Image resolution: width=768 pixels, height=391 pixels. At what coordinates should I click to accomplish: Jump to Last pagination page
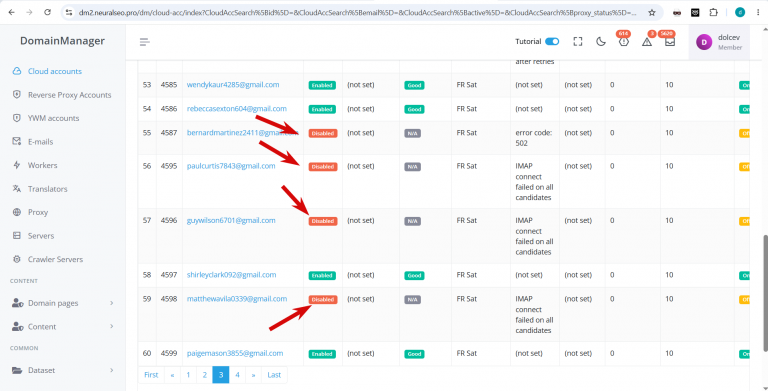tap(274, 375)
